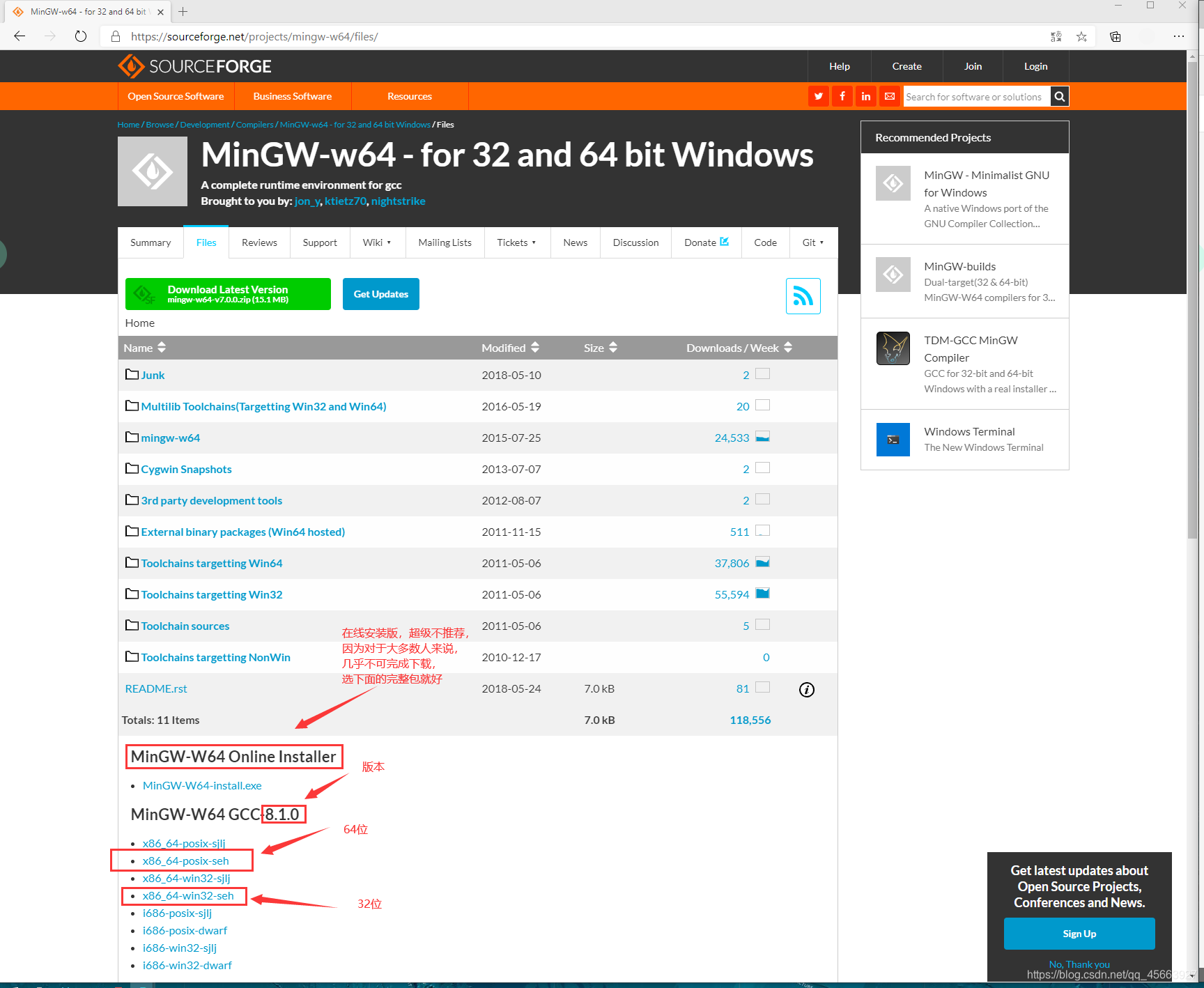This screenshot has width=1204, height=988.
Task: Switch to the Reviews tab
Action: click(x=259, y=242)
